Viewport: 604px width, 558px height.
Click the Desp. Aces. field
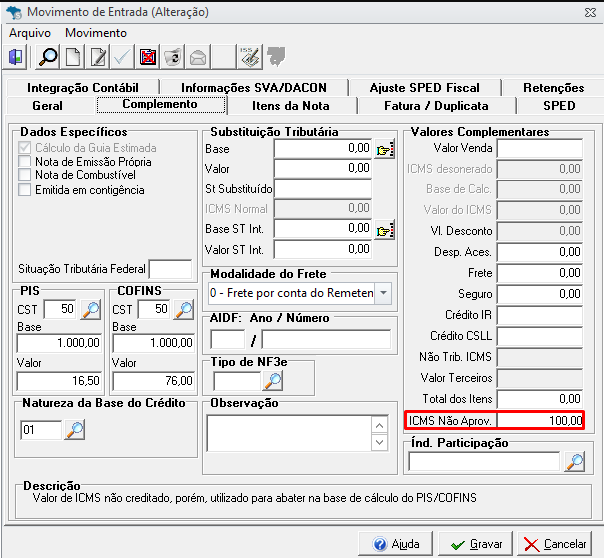tap(540, 252)
